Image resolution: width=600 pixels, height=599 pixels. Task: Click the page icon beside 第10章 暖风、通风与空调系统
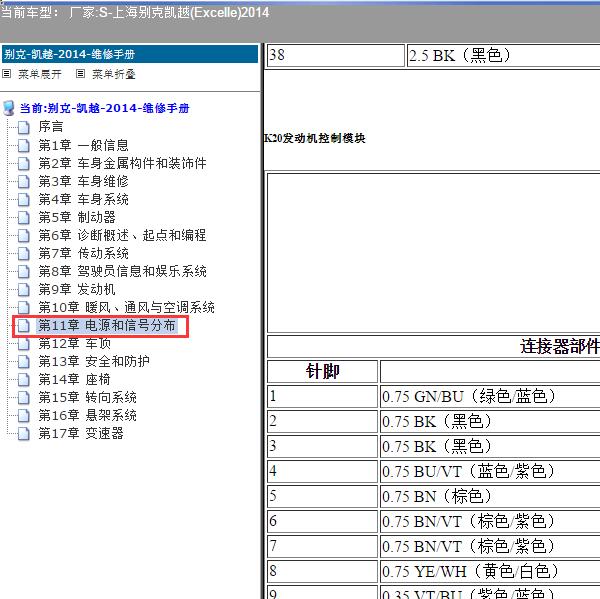[23, 307]
